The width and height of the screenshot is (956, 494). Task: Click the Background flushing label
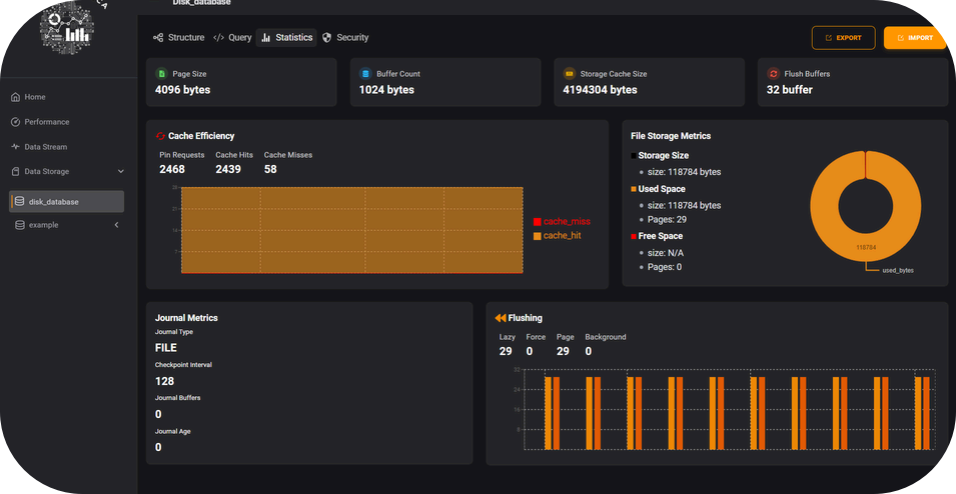click(x=605, y=337)
